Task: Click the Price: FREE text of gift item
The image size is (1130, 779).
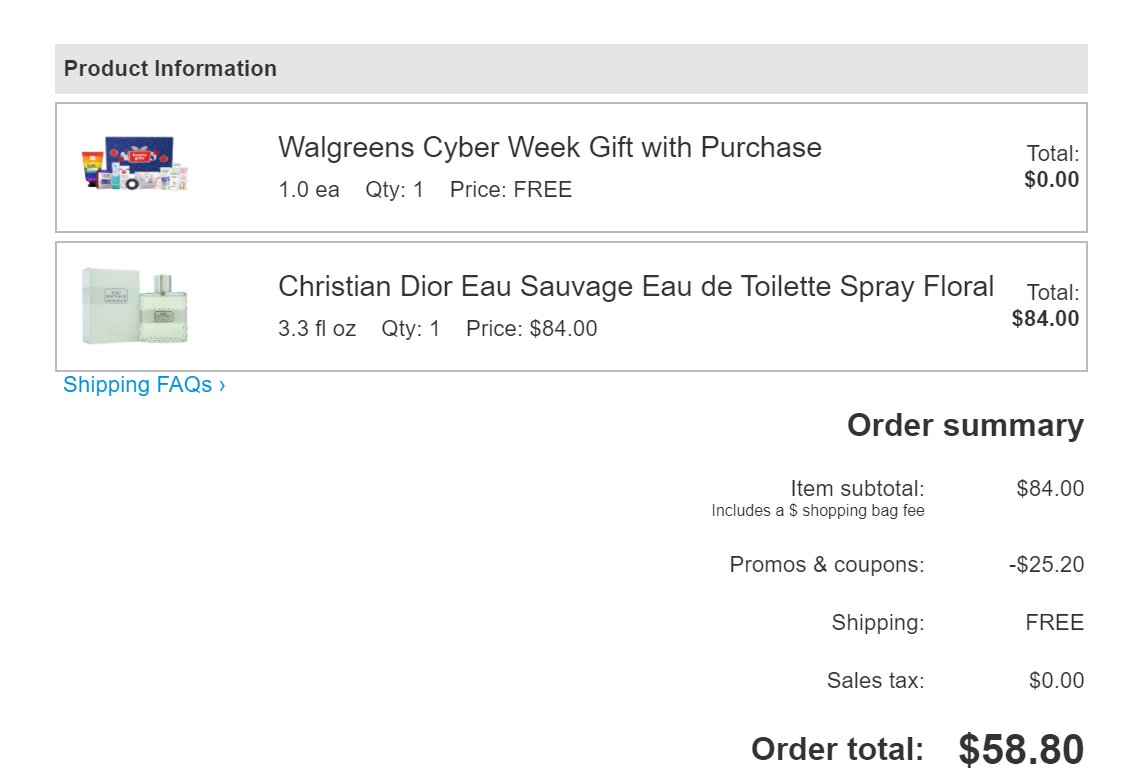Action: [510, 190]
